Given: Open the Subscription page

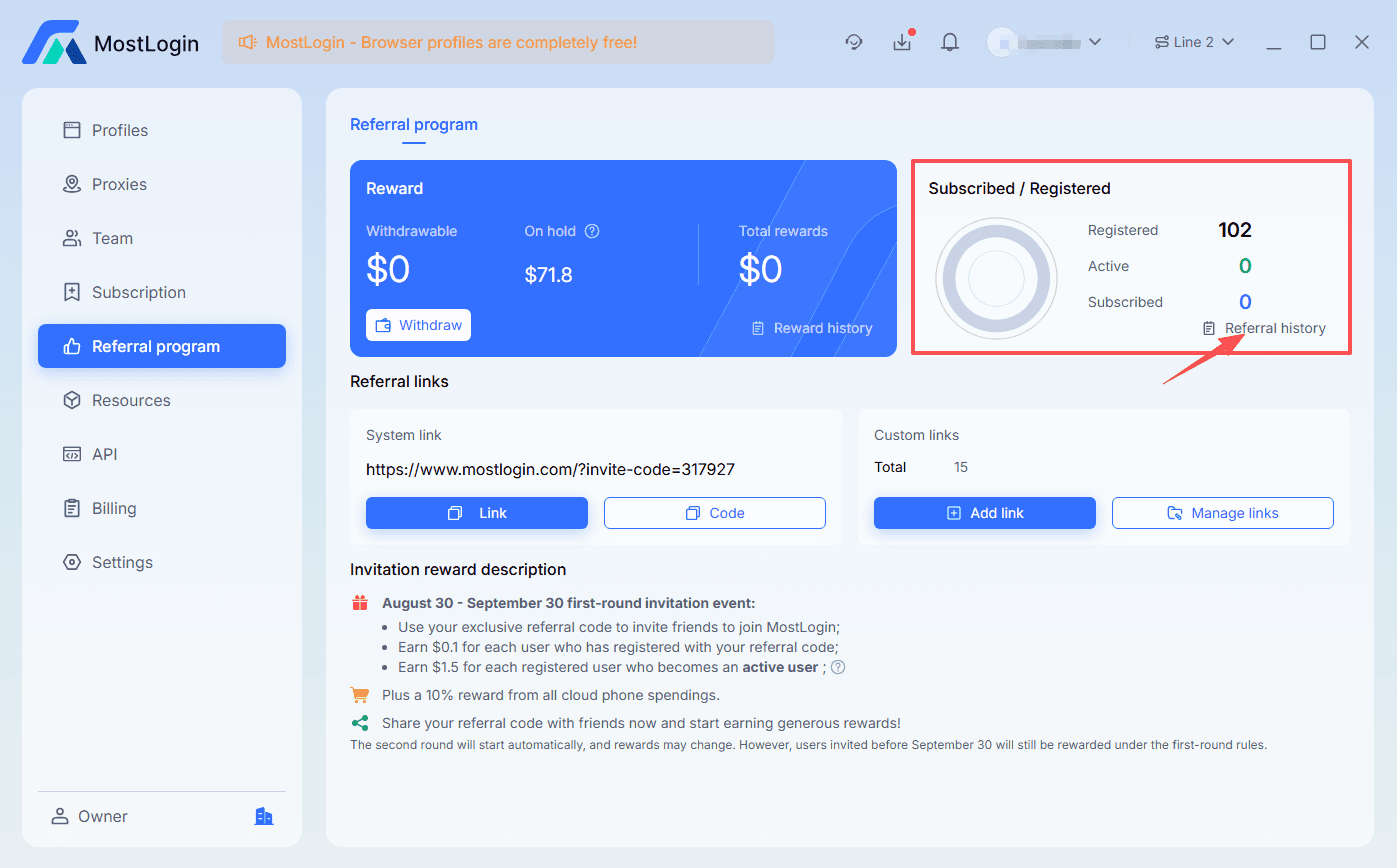Looking at the screenshot, I should click(x=162, y=292).
